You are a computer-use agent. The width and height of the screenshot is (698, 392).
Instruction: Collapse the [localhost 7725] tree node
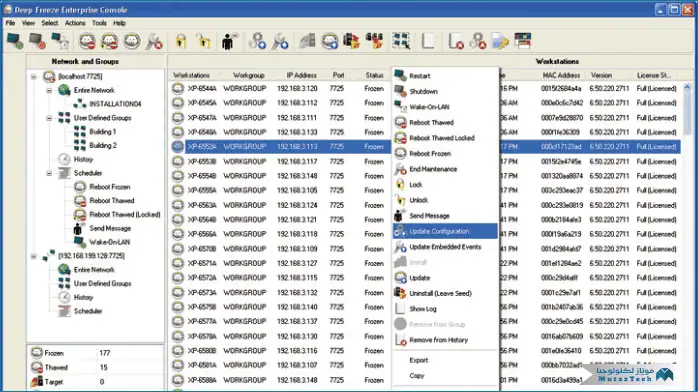point(34,77)
